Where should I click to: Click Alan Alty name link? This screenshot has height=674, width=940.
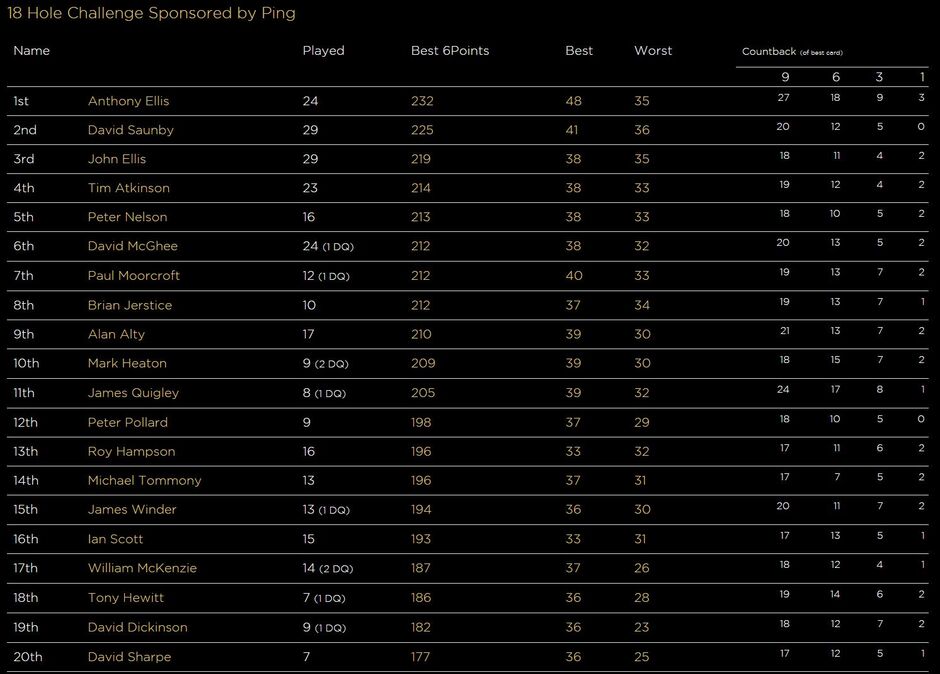coord(116,334)
